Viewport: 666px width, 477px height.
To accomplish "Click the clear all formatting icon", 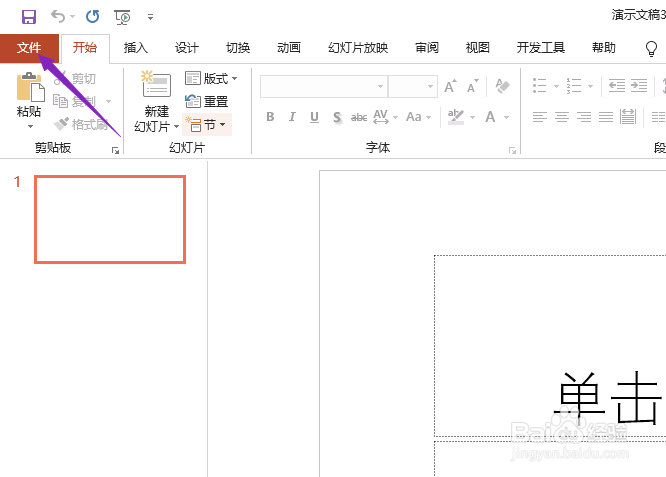I will pyautogui.click(x=502, y=86).
